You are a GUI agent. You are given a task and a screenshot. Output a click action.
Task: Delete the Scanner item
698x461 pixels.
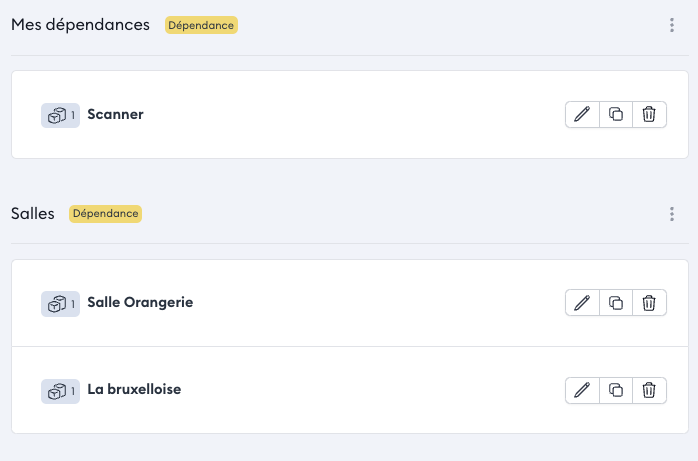click(x=649, y=114)
